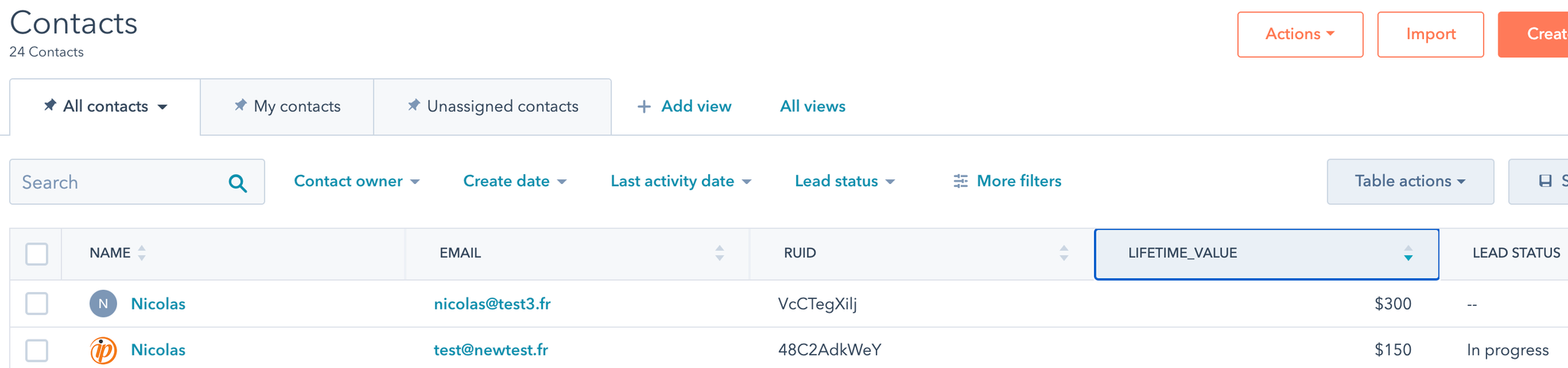Switch to the My contacts tab
The height and width of the screenshot is (368, 1568).
coord(287,107)
